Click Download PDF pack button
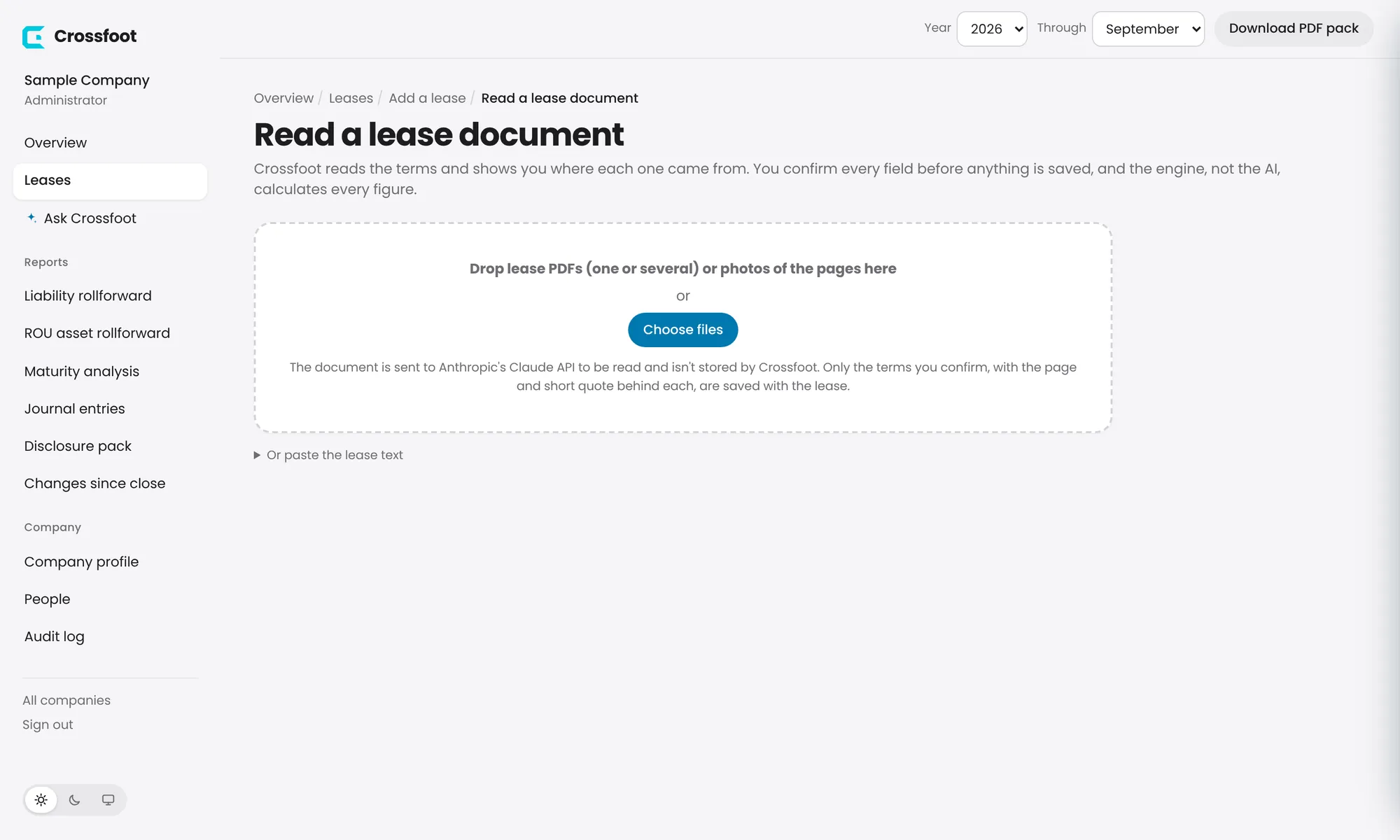Image resolution: width=1400 pixels, height=840 pixels. (1294, 29)
